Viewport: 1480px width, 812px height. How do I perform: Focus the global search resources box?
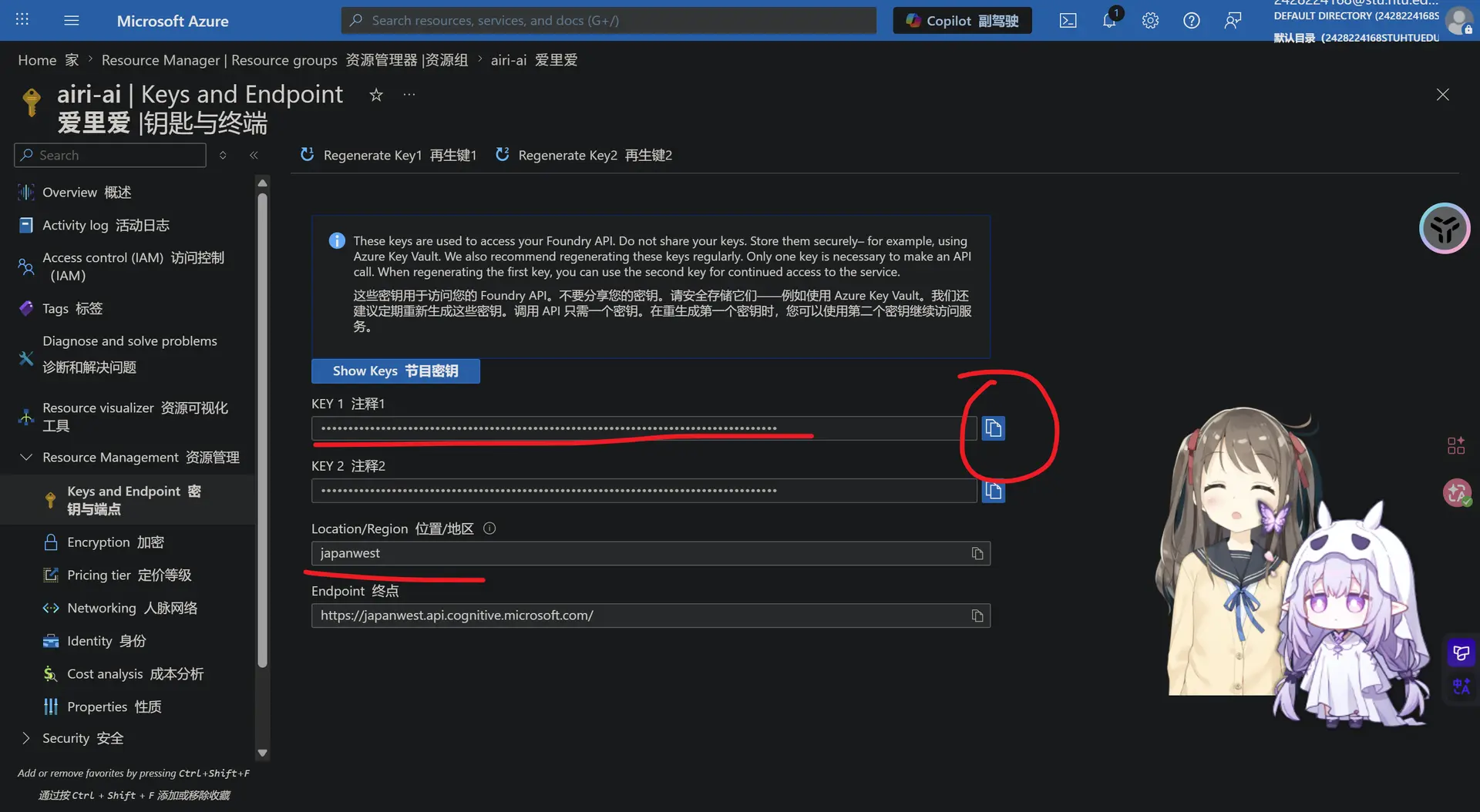pos(609,21)
